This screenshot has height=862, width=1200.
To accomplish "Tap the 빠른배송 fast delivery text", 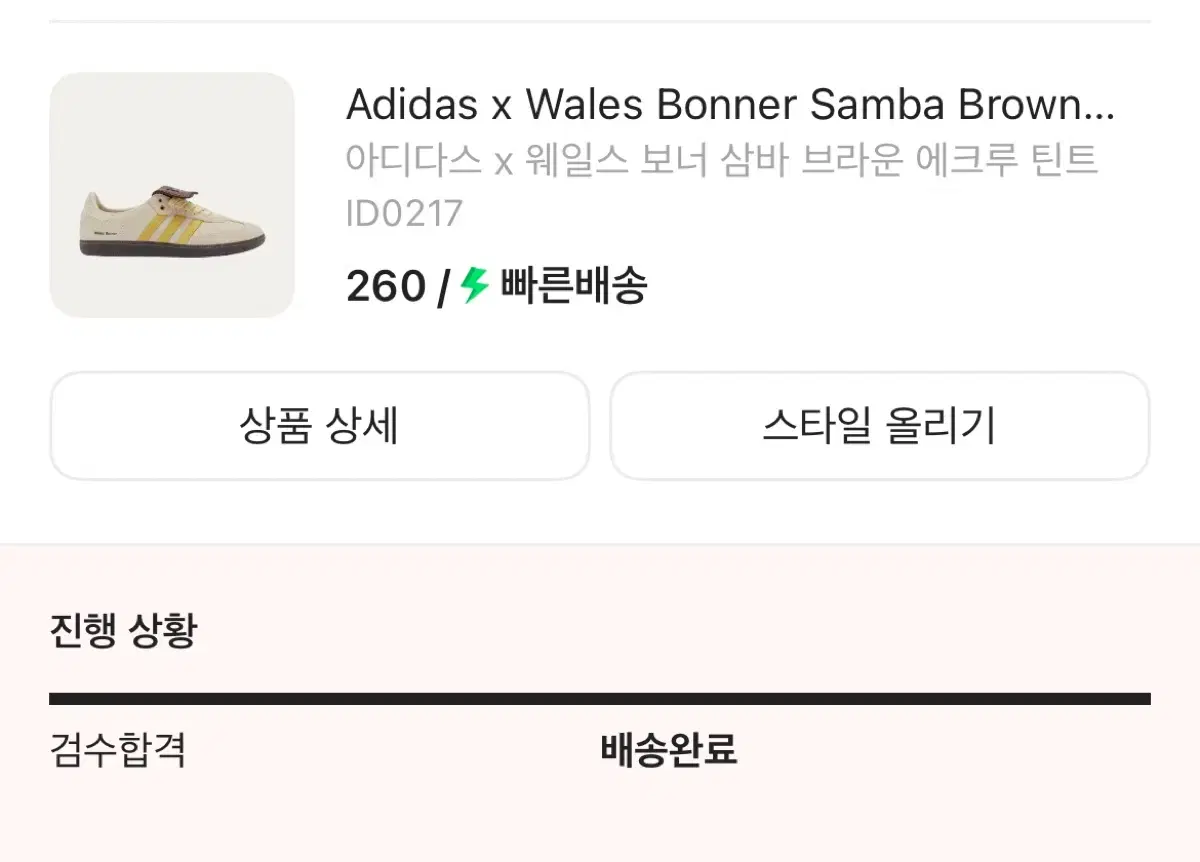I will 573,288.
